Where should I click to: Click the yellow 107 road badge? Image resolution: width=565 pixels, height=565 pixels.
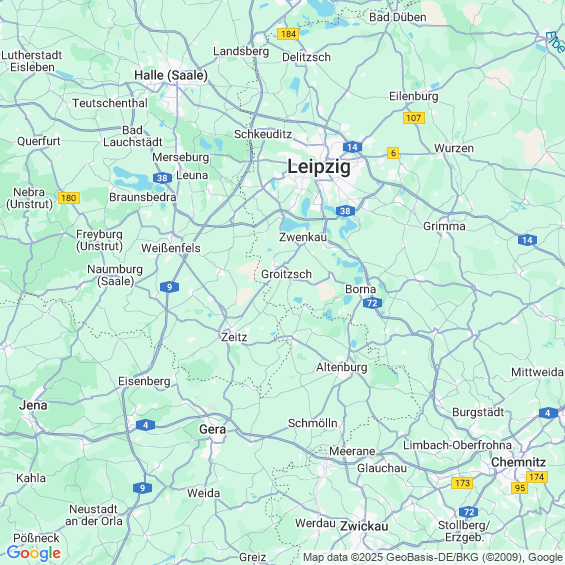(414, 118)
